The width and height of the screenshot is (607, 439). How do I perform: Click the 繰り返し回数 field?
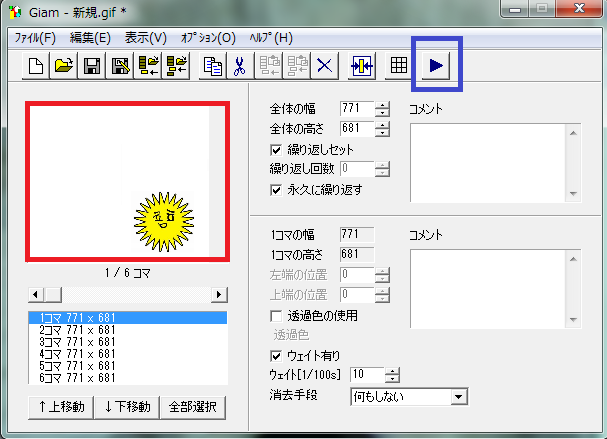(x=357, y=169)
